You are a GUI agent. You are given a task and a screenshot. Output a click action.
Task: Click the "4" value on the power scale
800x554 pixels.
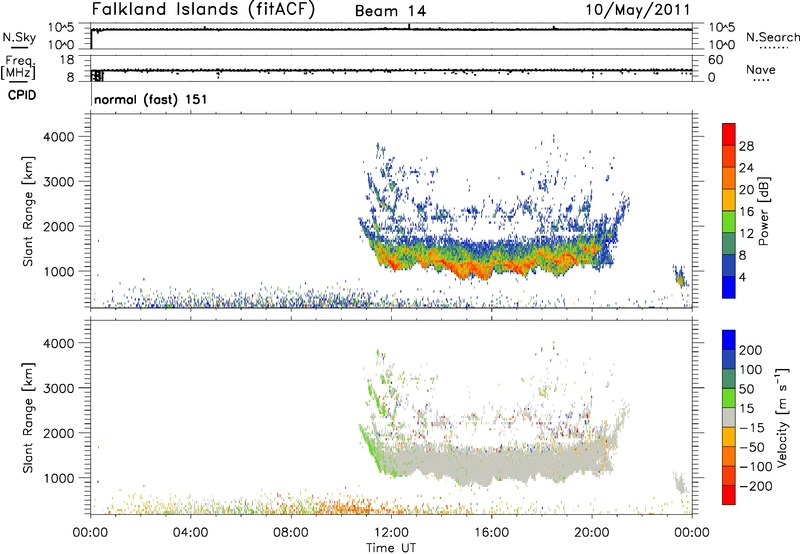[x=742, y=277]
